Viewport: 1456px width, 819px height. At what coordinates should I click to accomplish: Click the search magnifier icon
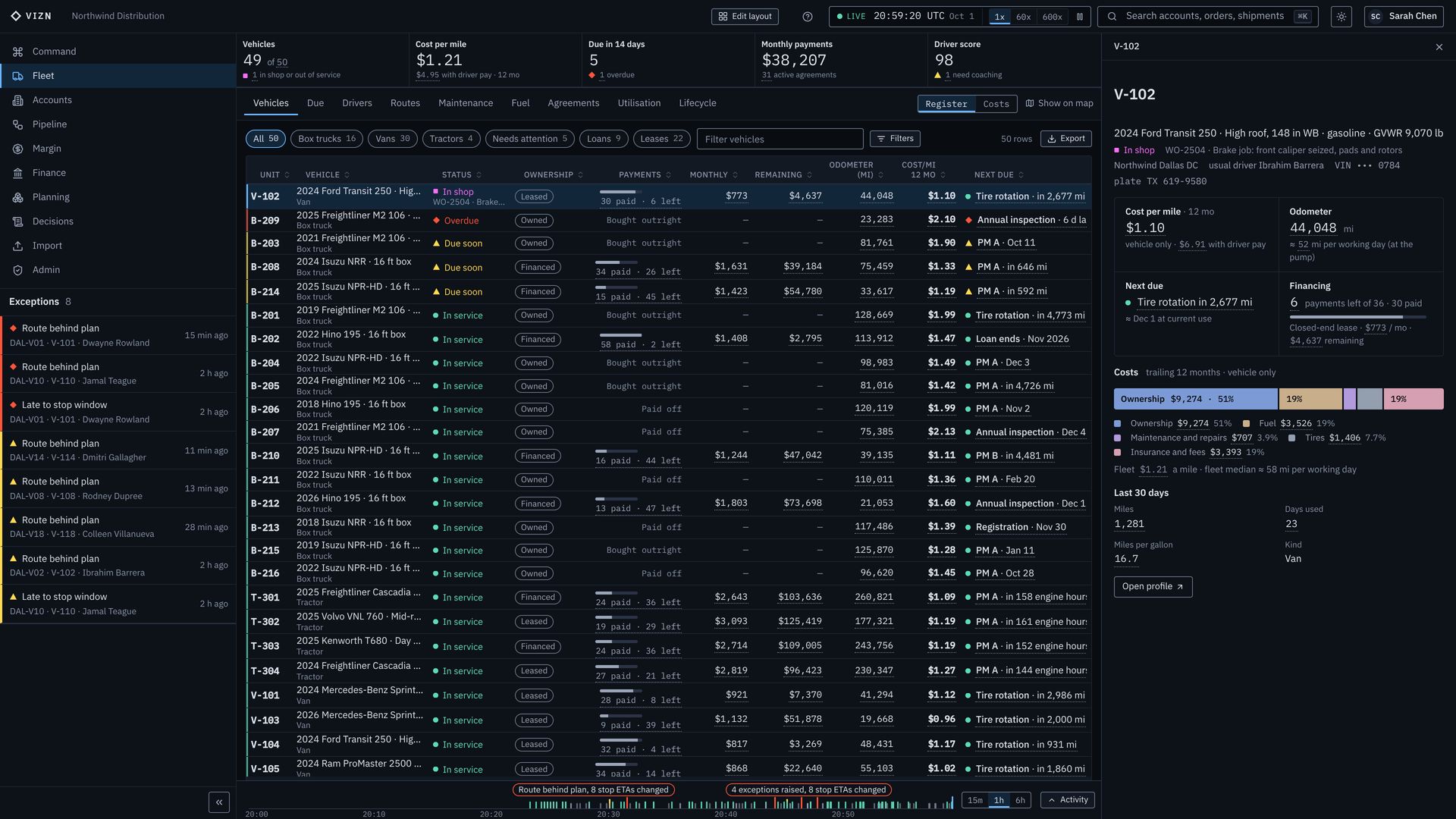point(1112,17)
